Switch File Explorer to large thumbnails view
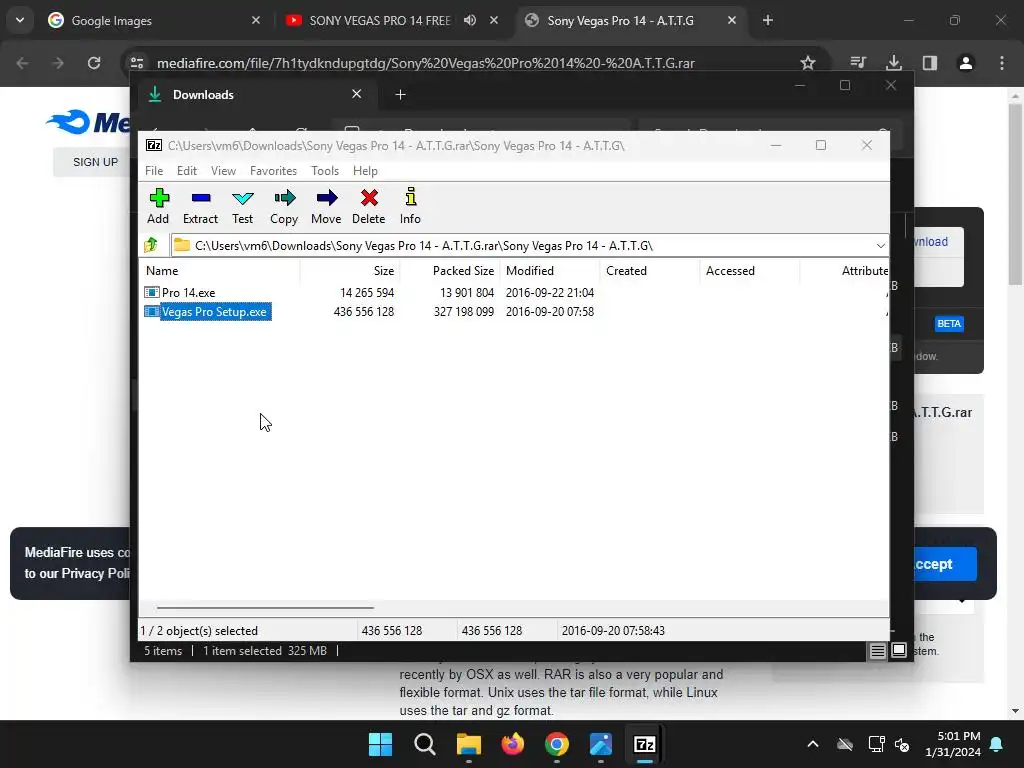 coord(899,650)
